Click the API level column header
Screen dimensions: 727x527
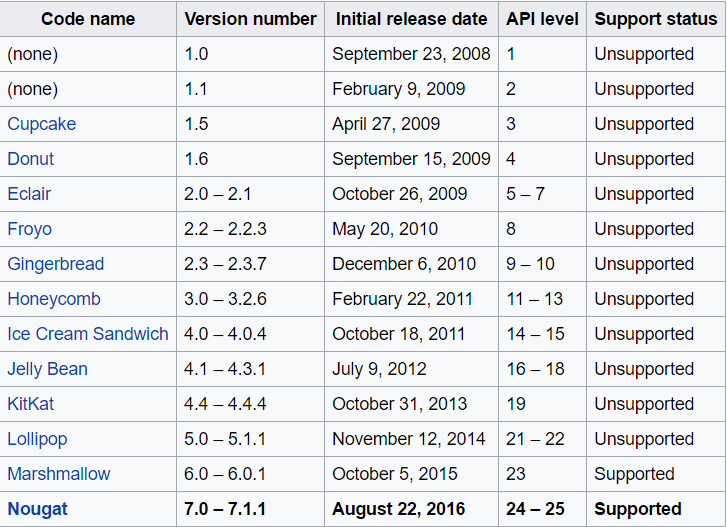pos(543,19)
